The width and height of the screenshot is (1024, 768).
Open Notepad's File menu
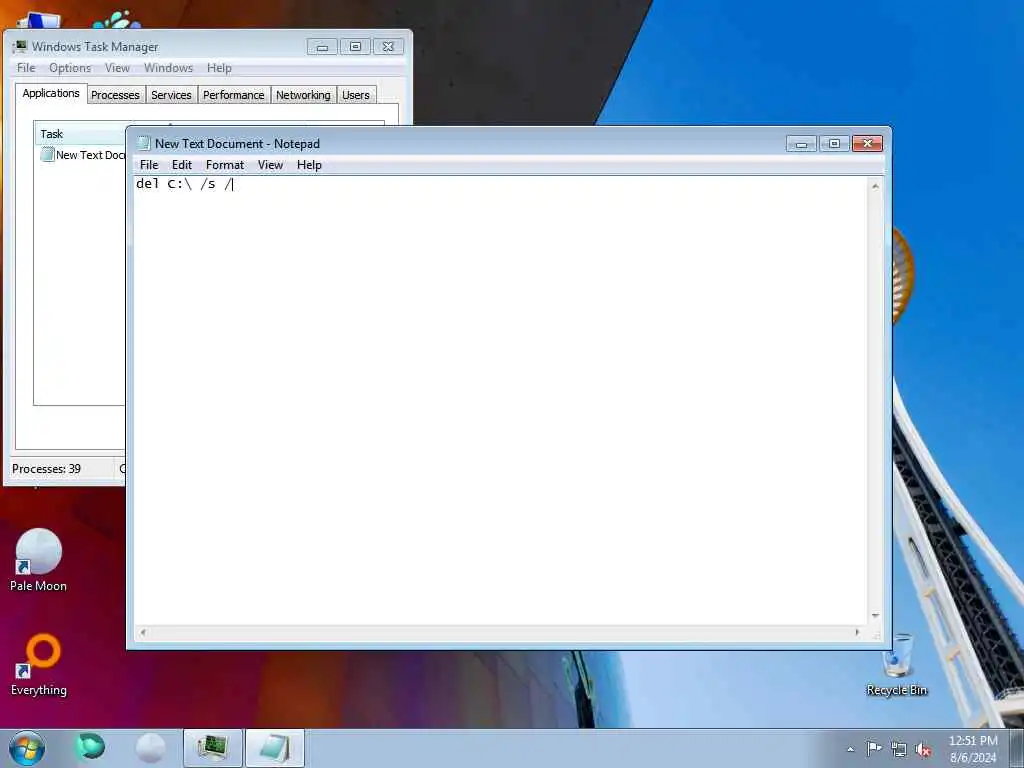149,165
